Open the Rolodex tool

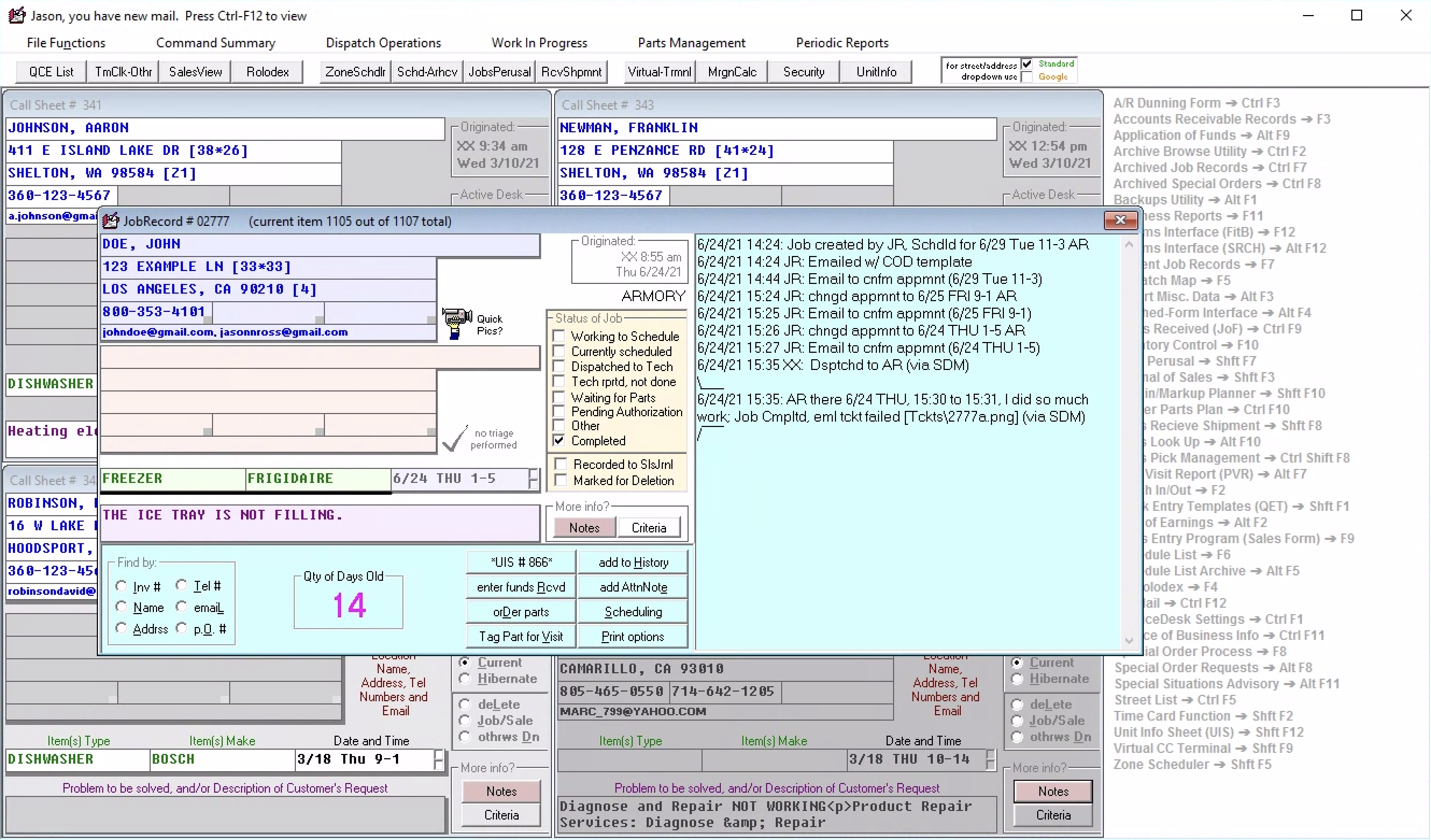click(x=267, y=72)
